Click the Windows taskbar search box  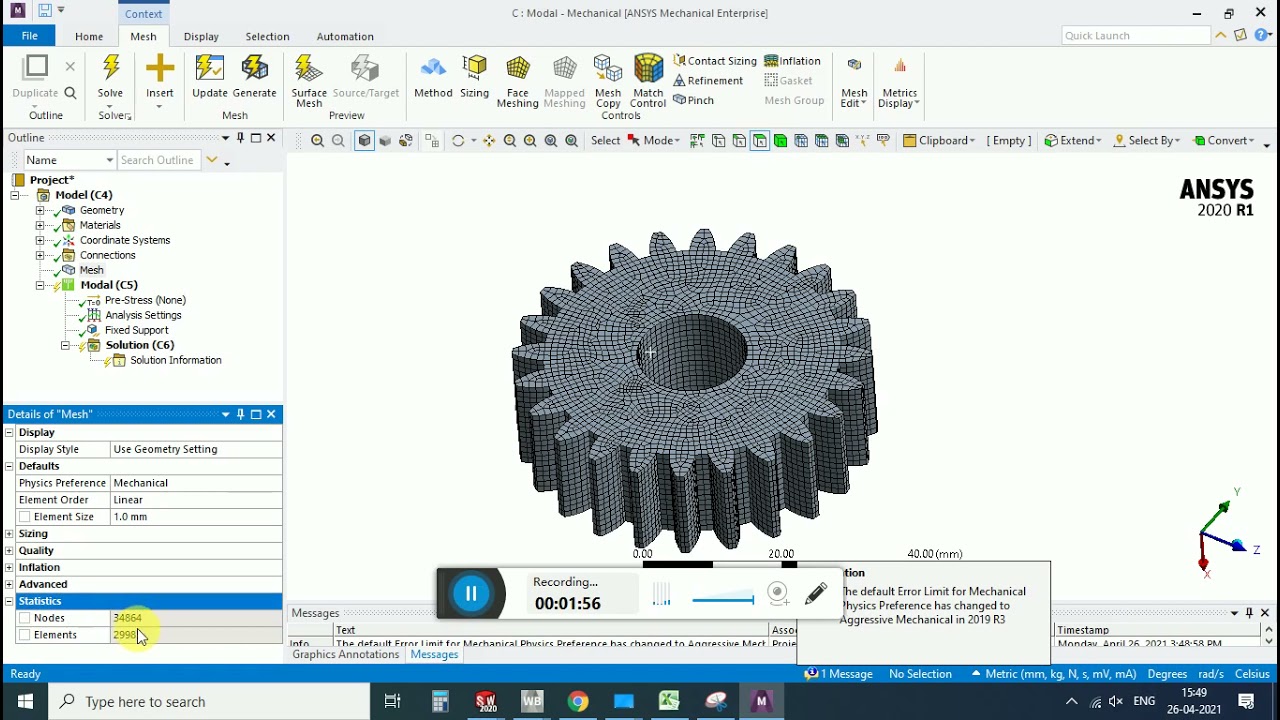coord(210,701)
